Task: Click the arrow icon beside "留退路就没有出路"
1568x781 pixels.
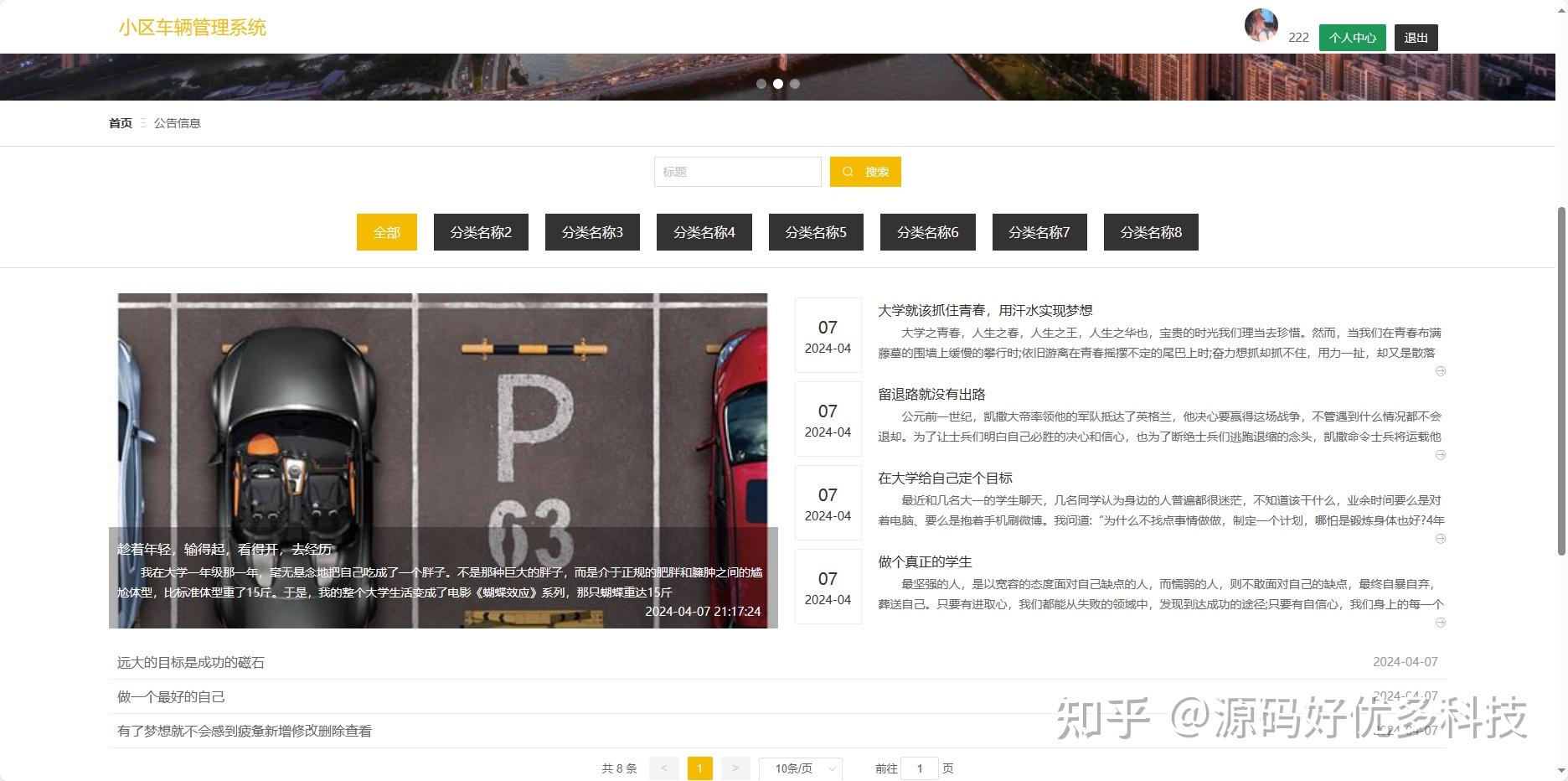Action: [x=1441, y=454]
